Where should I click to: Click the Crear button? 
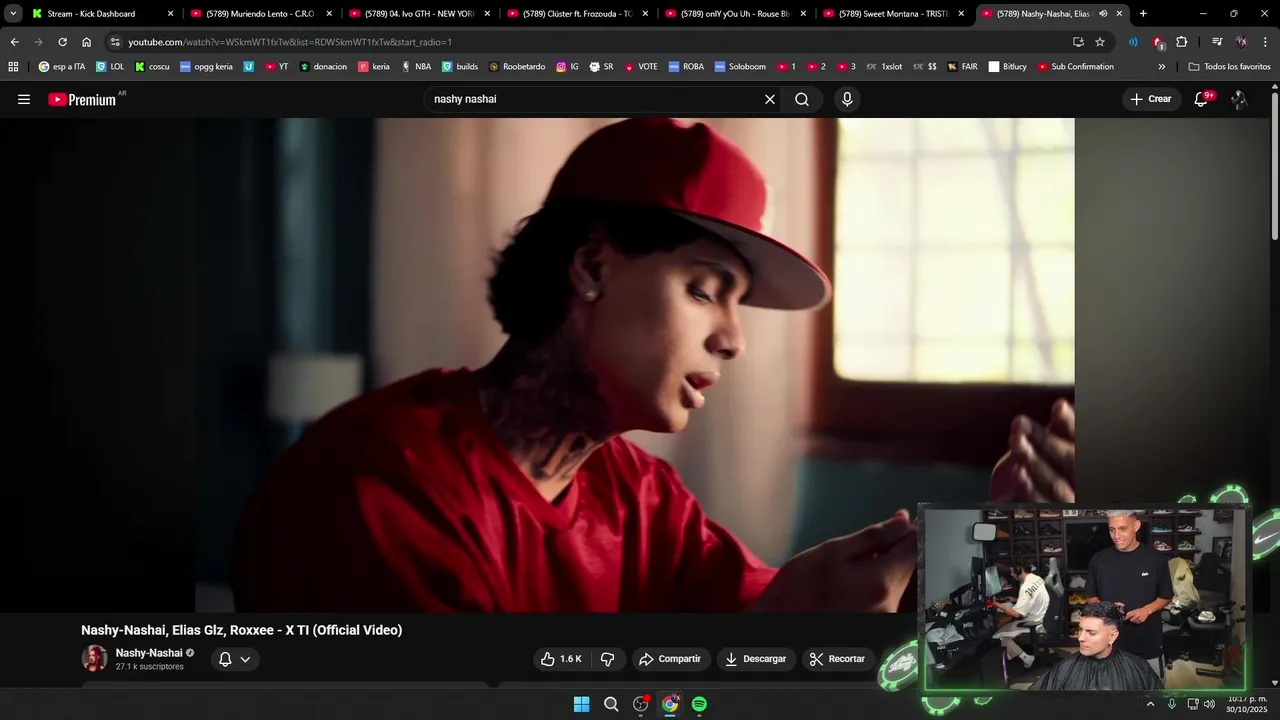pos(1150,99)
